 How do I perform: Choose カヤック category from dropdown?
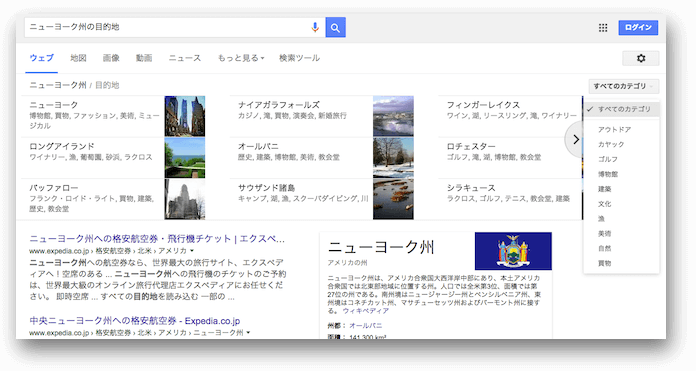pos(611,144)
